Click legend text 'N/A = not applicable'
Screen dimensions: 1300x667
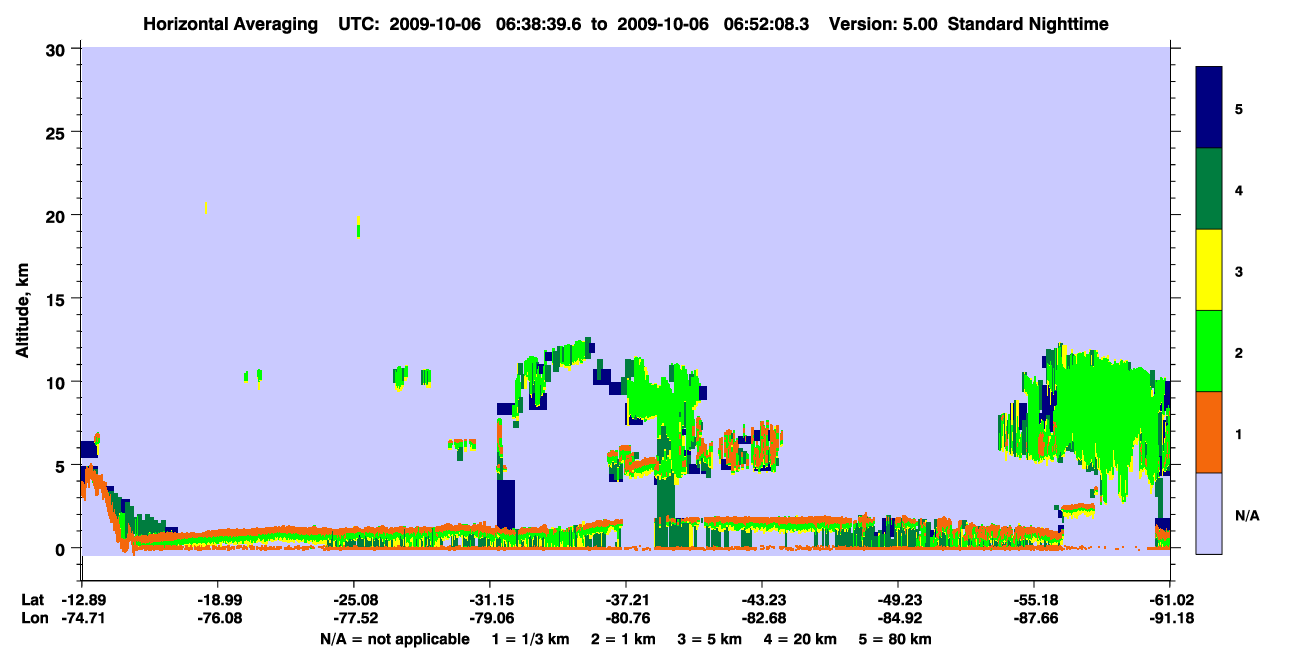(x=394, y=639)
